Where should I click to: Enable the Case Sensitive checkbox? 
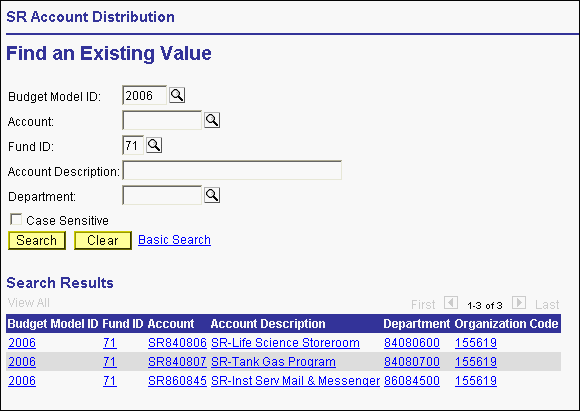tap(16, 219)
